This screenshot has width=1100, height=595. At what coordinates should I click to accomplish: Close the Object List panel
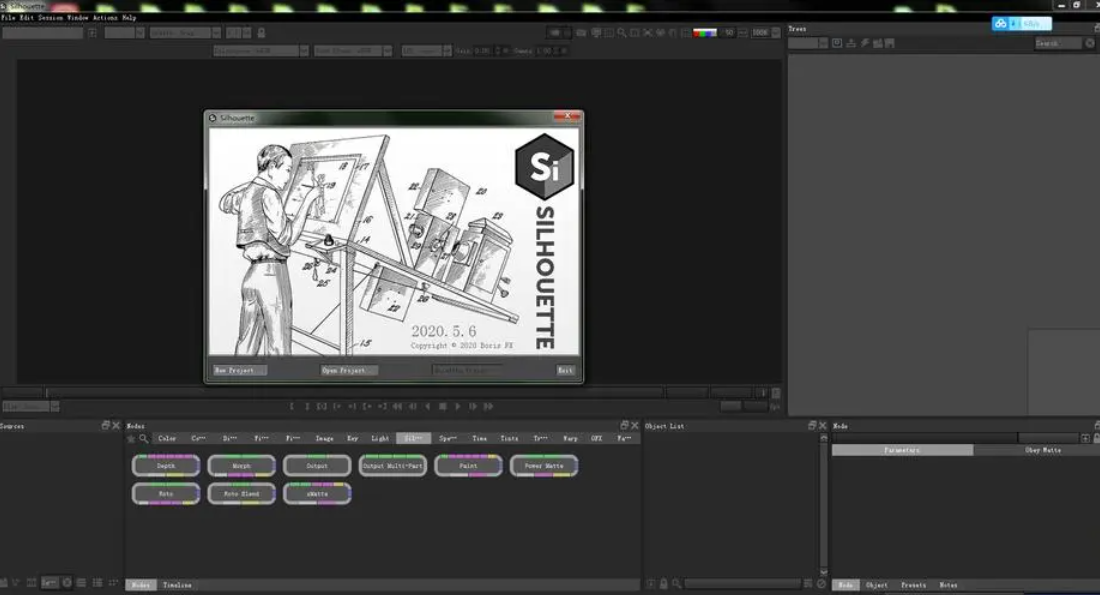tap(823, 425)
